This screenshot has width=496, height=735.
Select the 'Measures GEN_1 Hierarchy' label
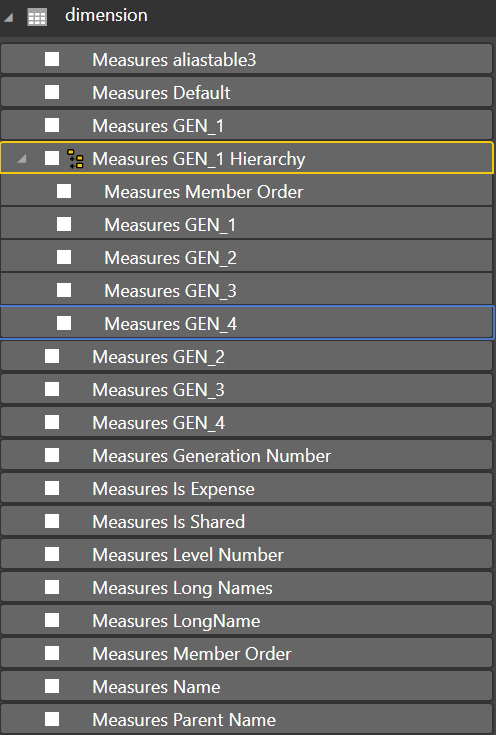tap(199, 159)
